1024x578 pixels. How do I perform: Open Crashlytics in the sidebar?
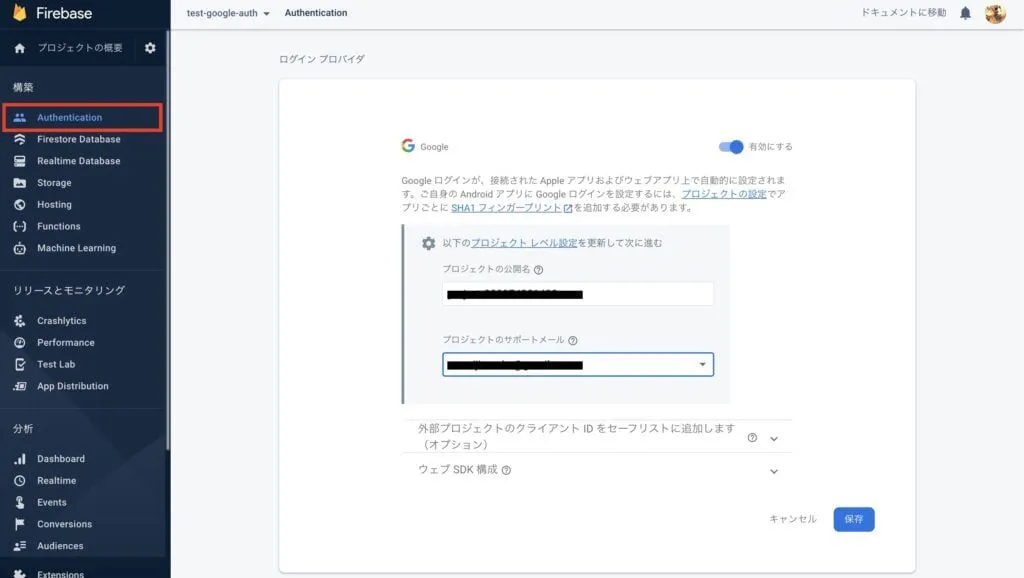62,321
